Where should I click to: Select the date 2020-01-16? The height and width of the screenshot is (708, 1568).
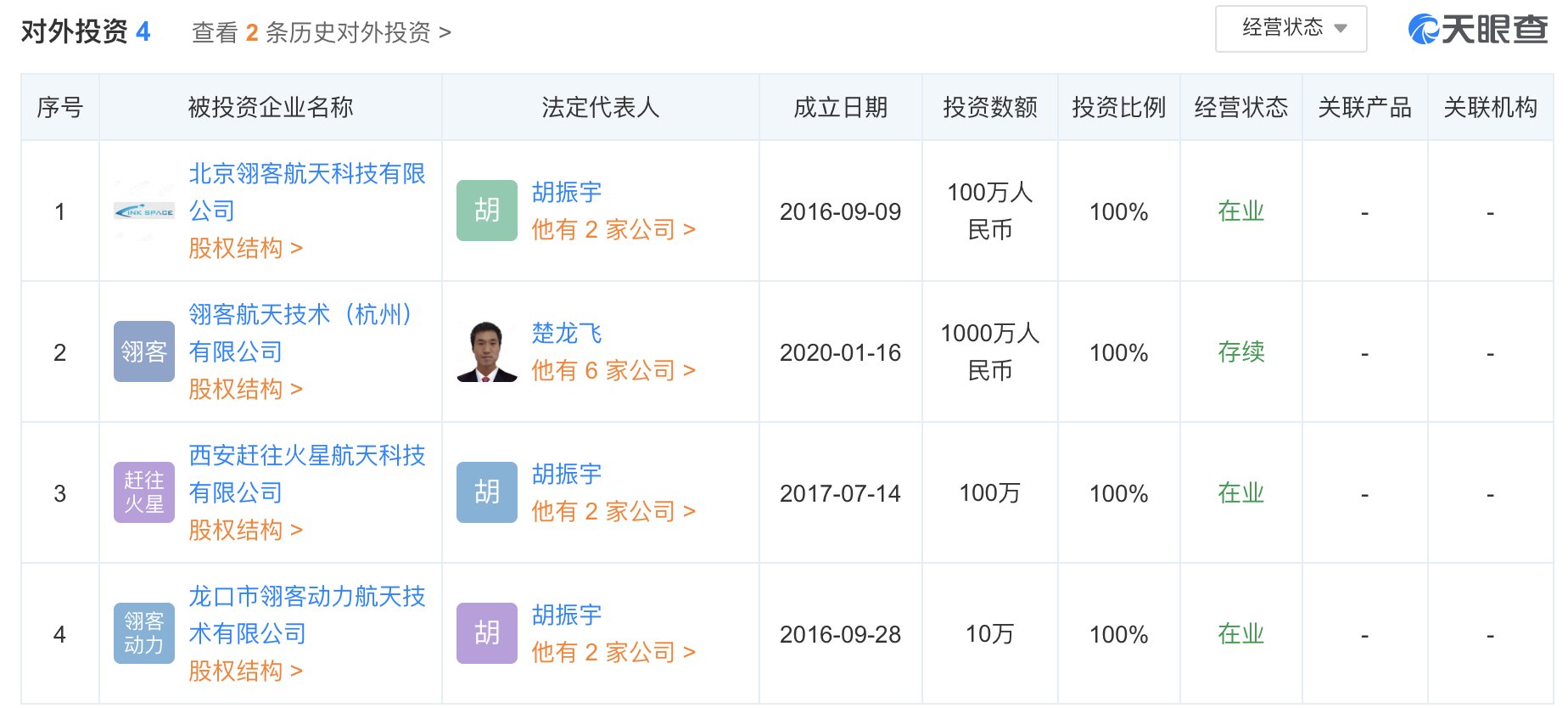click(x=840, y=352)
